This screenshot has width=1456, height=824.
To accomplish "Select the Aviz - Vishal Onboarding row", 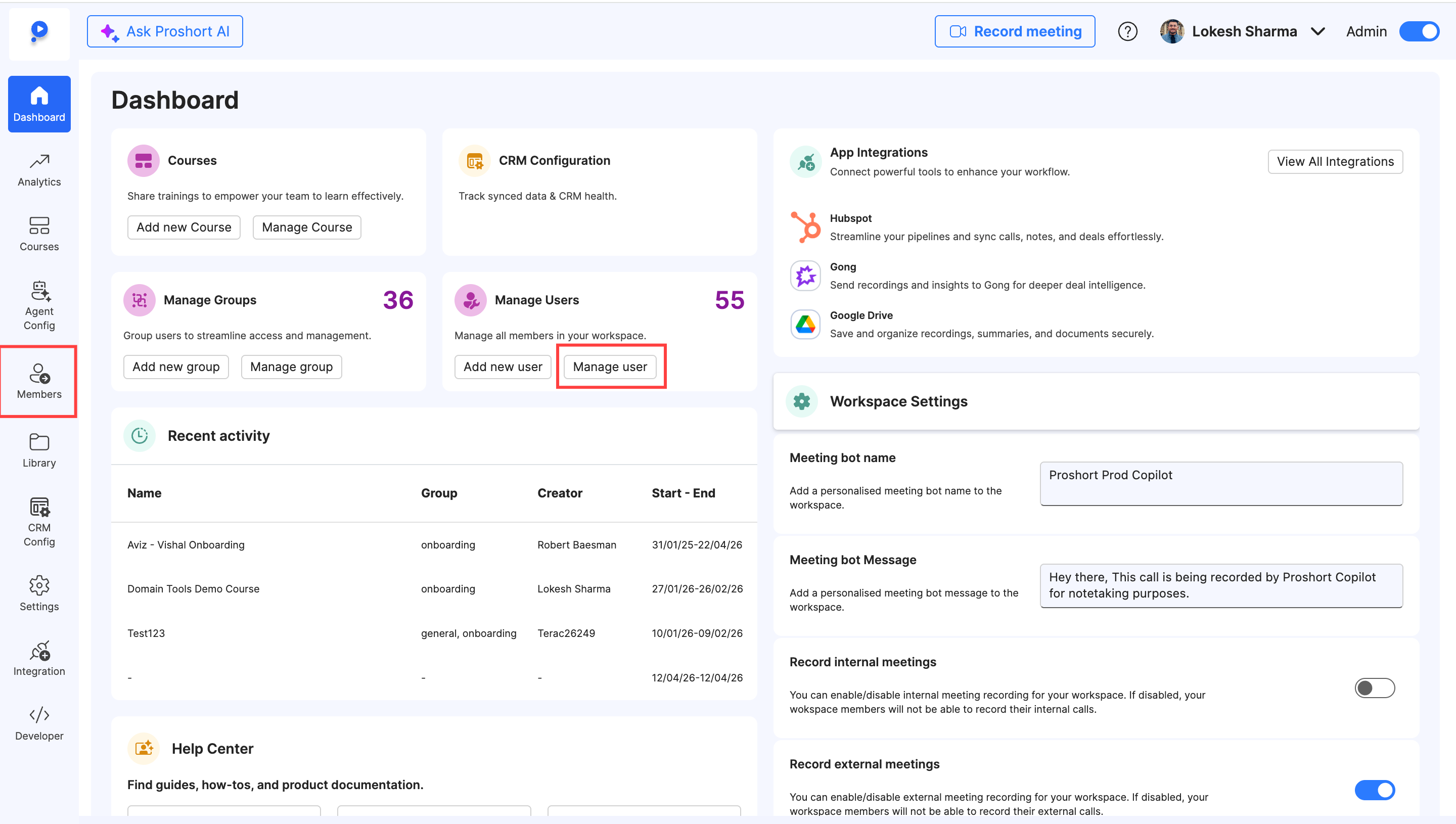I will (434, 545).
